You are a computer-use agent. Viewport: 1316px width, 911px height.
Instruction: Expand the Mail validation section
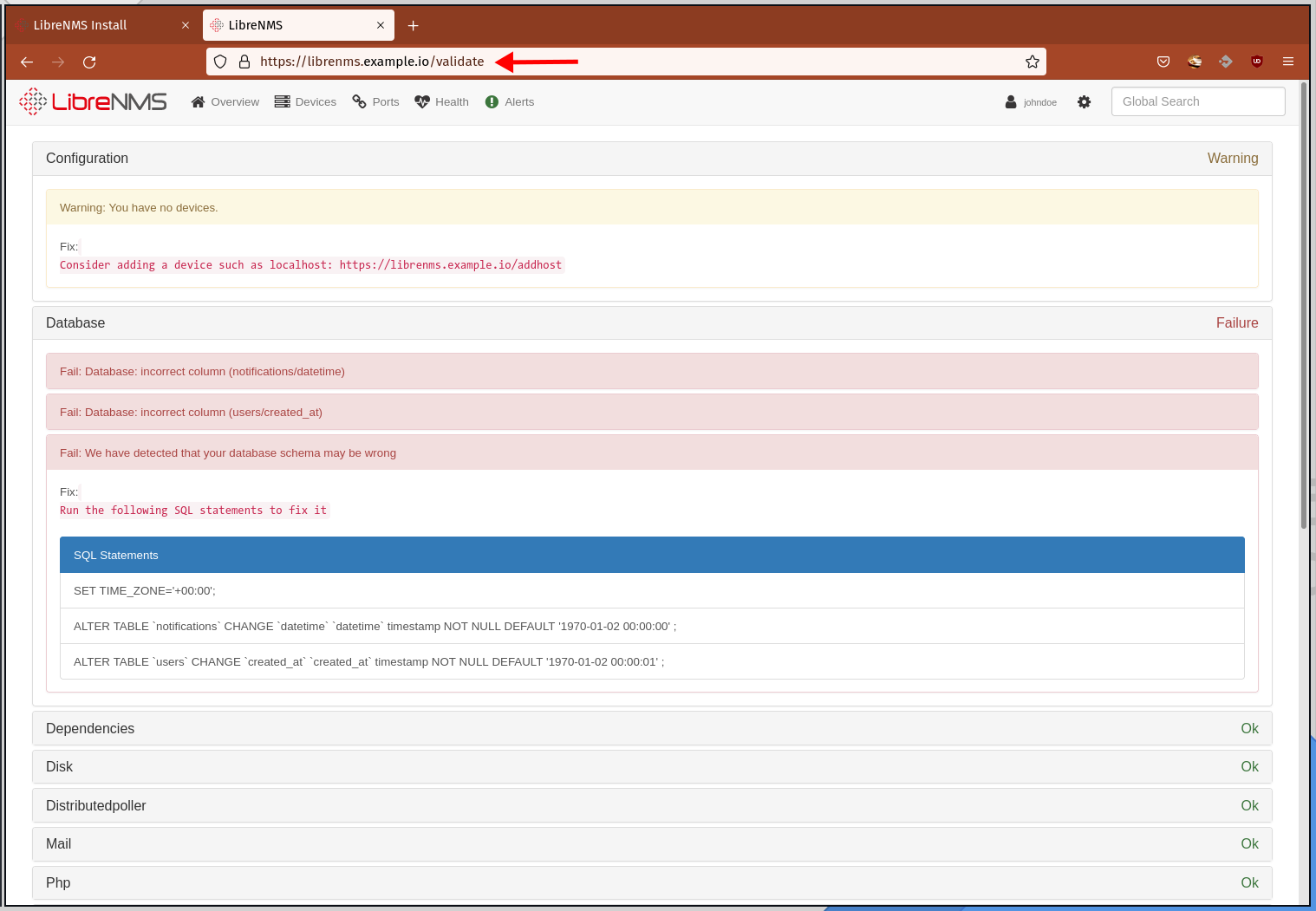pos(59,844)
